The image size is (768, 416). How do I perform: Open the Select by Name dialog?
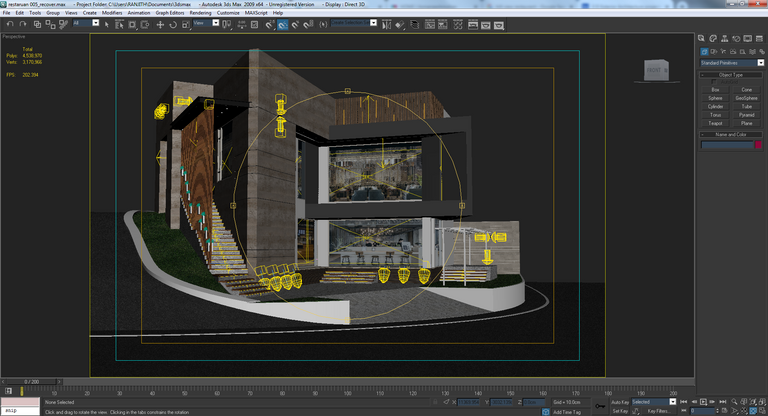coord(119,24)
